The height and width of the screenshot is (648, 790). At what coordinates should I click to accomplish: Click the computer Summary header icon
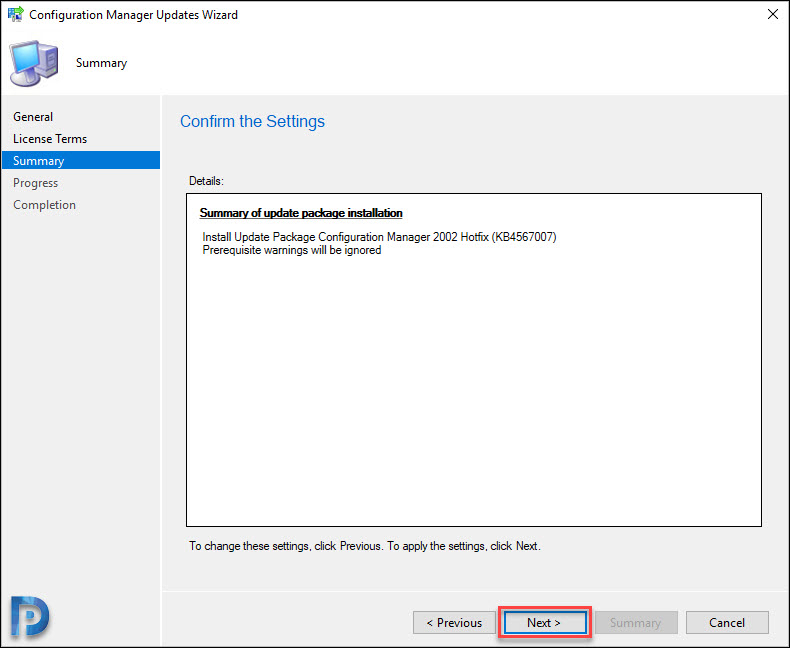pos(34,63)
